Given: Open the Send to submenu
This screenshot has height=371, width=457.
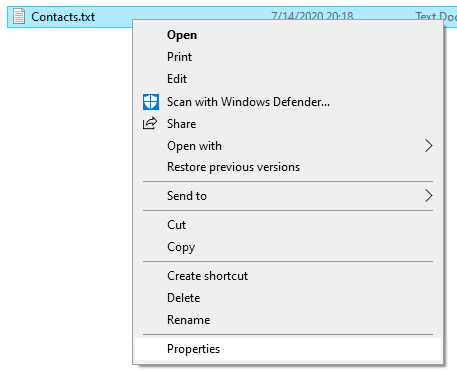Looking at the screenshot, I should click(288, 196).
